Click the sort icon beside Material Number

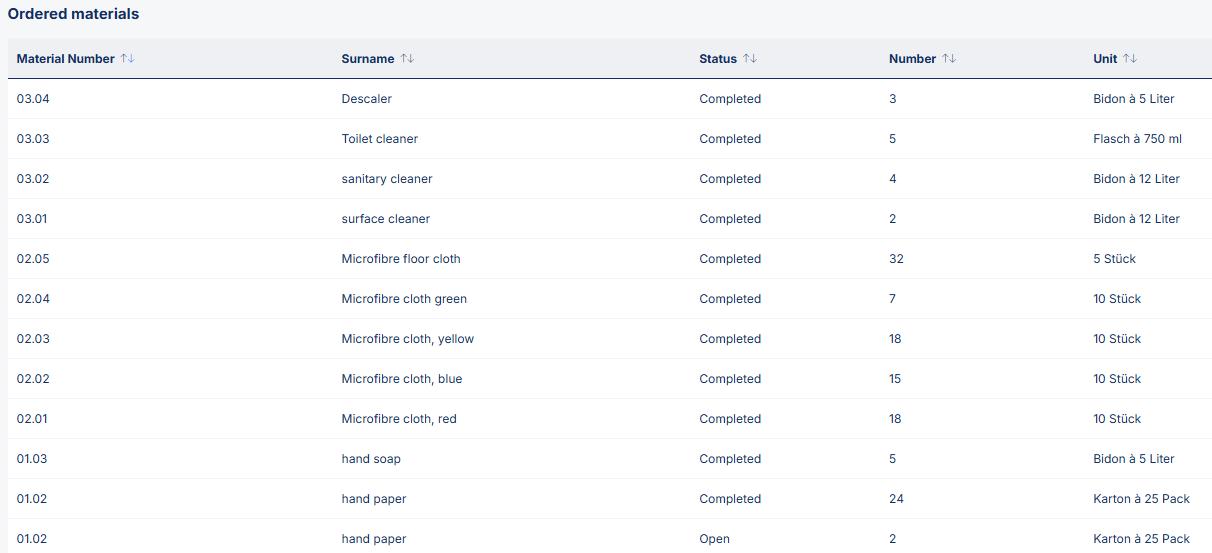pyautogui.click(x=127, y=59)
